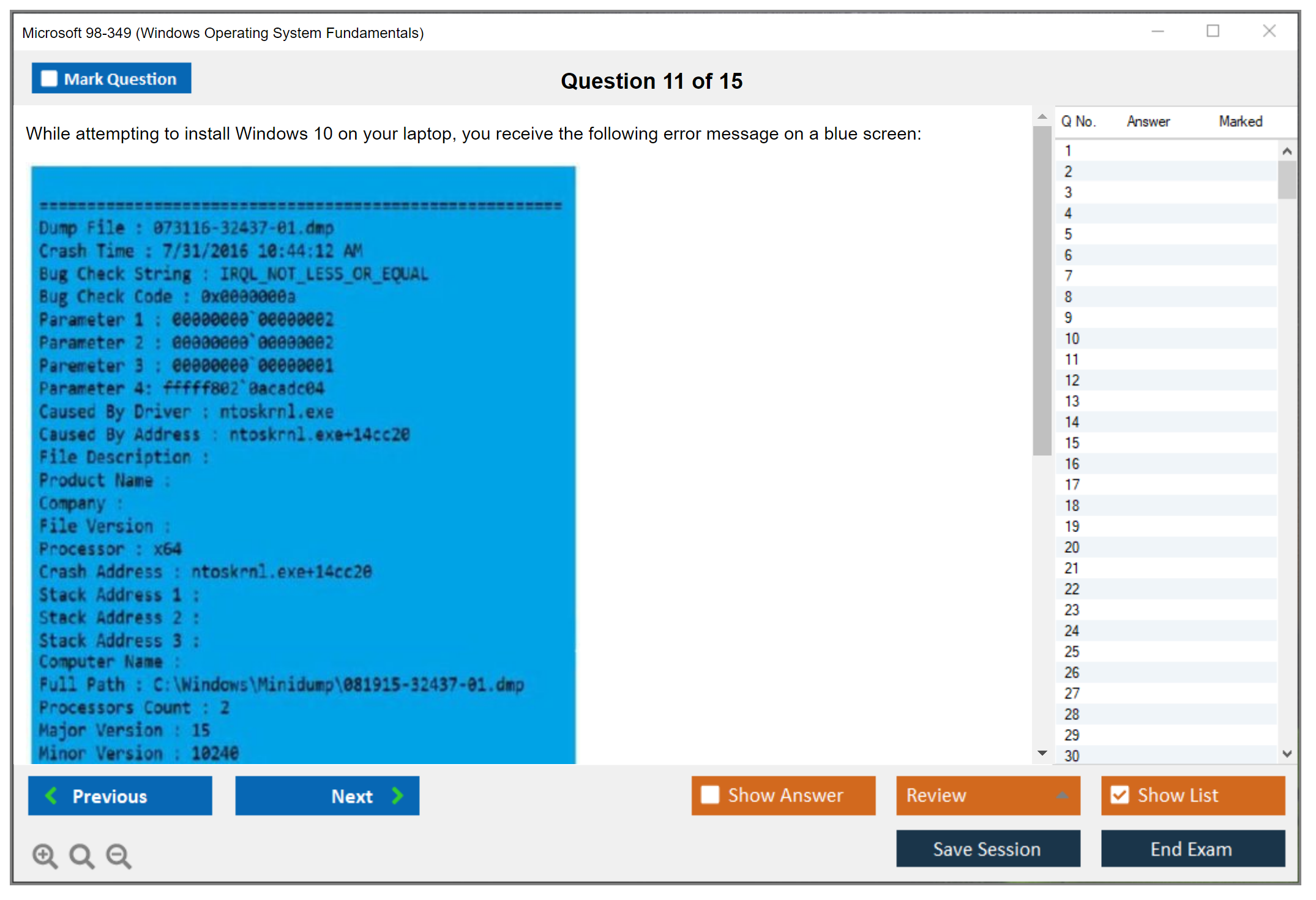
Task: Click the zoom in magnifier icon
Action: (x=44, y=855)
